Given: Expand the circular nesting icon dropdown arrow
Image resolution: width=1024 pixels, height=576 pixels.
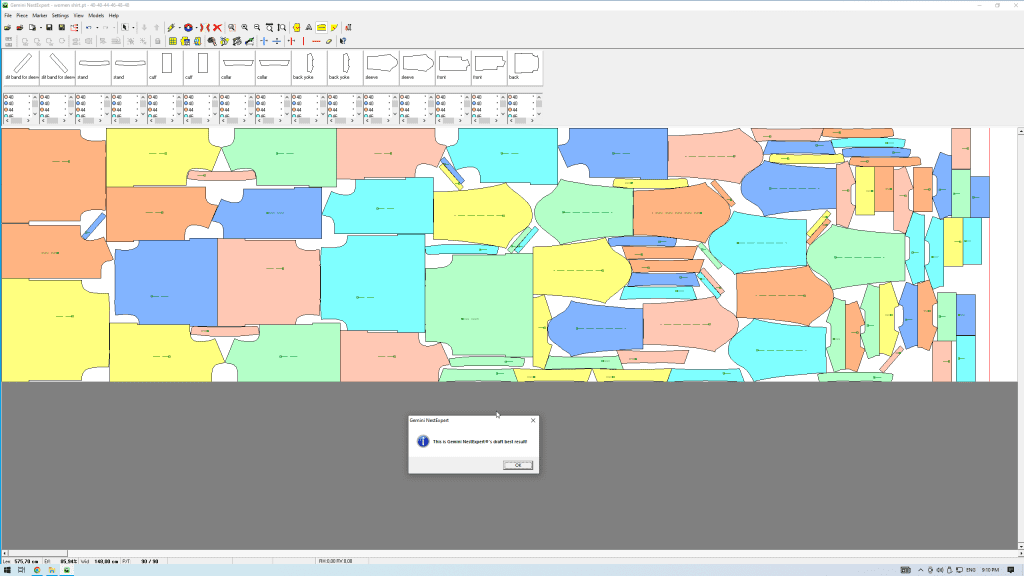Looking at the screenshot, I should click(197, 27).
